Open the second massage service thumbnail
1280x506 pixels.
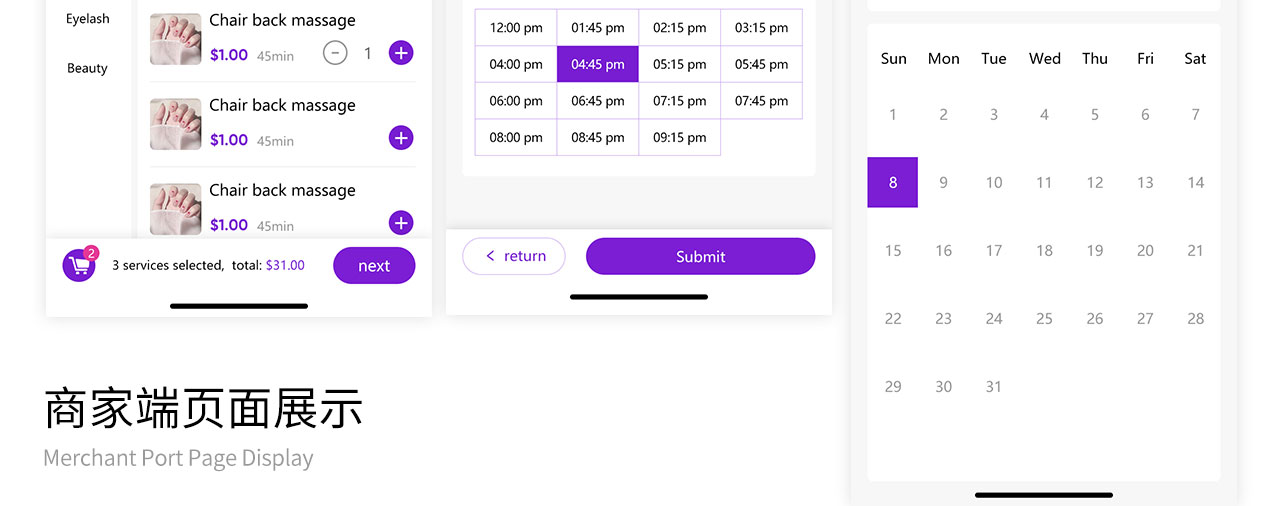click(176, 124)
